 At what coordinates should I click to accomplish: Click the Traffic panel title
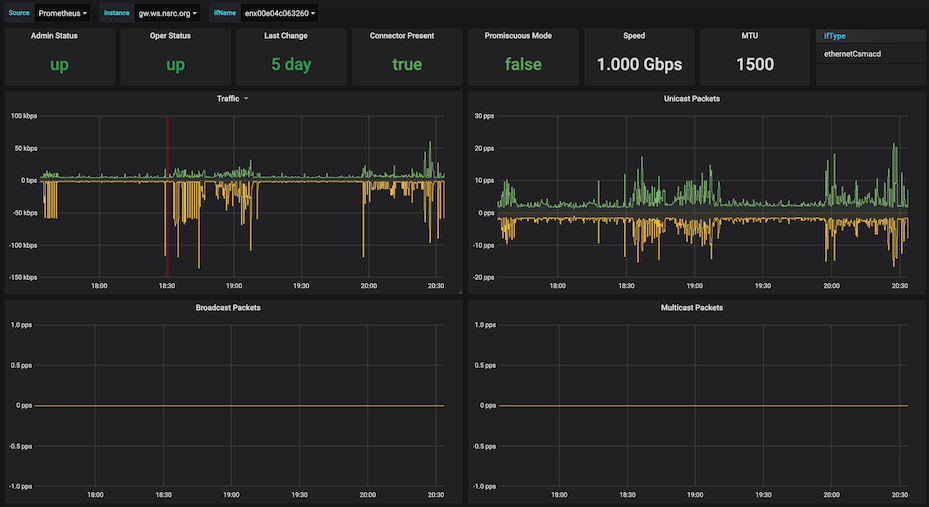pos(228,99)
